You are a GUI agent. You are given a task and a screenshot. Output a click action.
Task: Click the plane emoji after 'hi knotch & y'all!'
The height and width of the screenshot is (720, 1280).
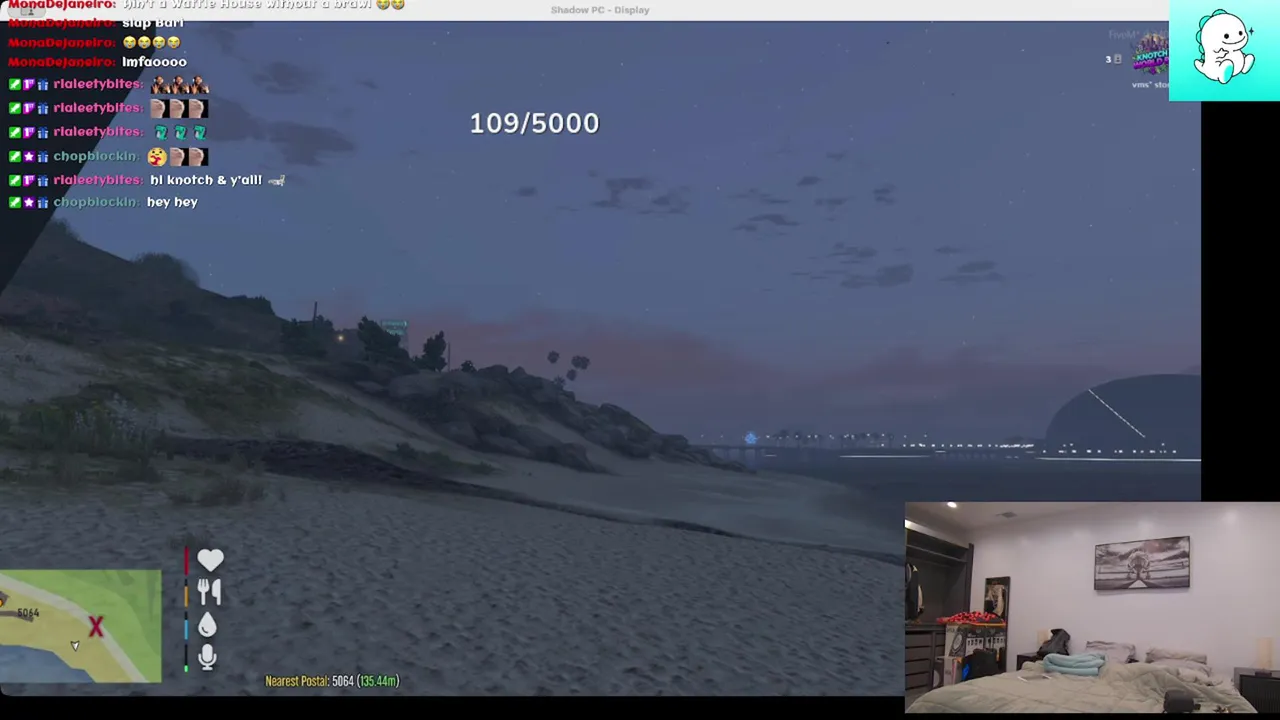click(x=277, y=181)
